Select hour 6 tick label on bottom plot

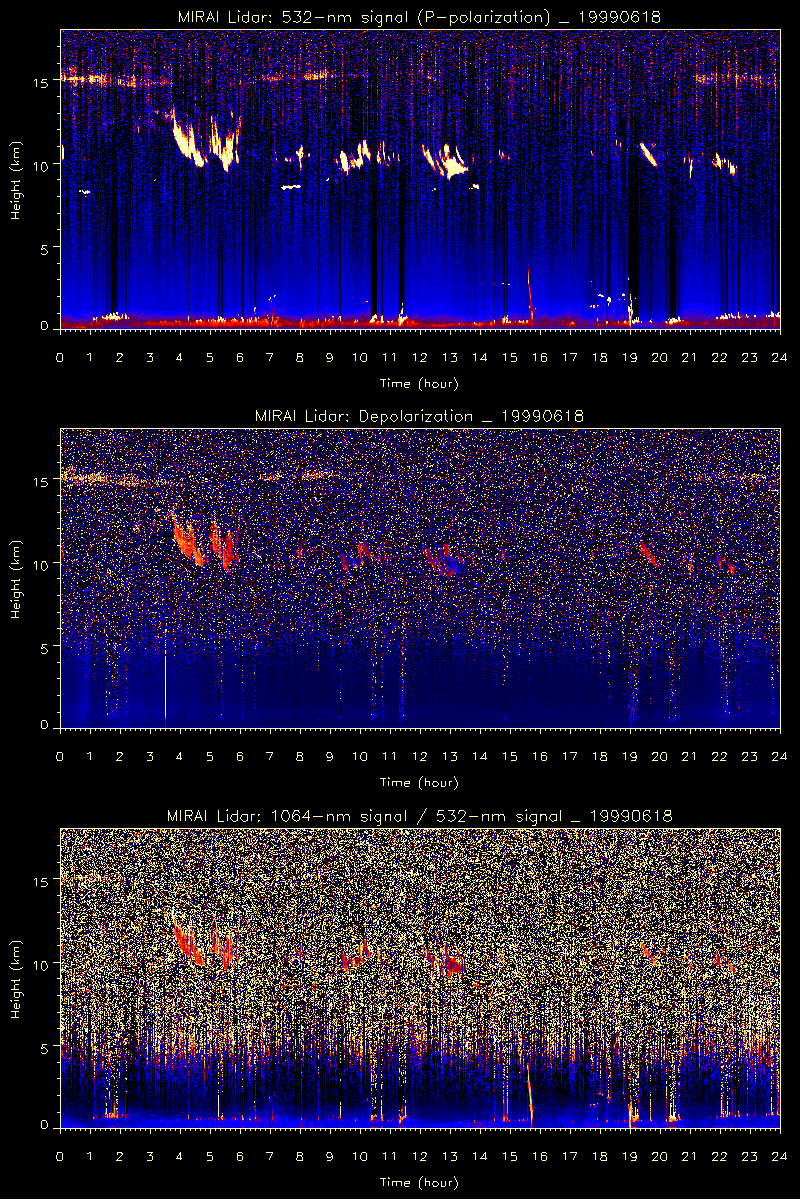[x=240, y=1156]
